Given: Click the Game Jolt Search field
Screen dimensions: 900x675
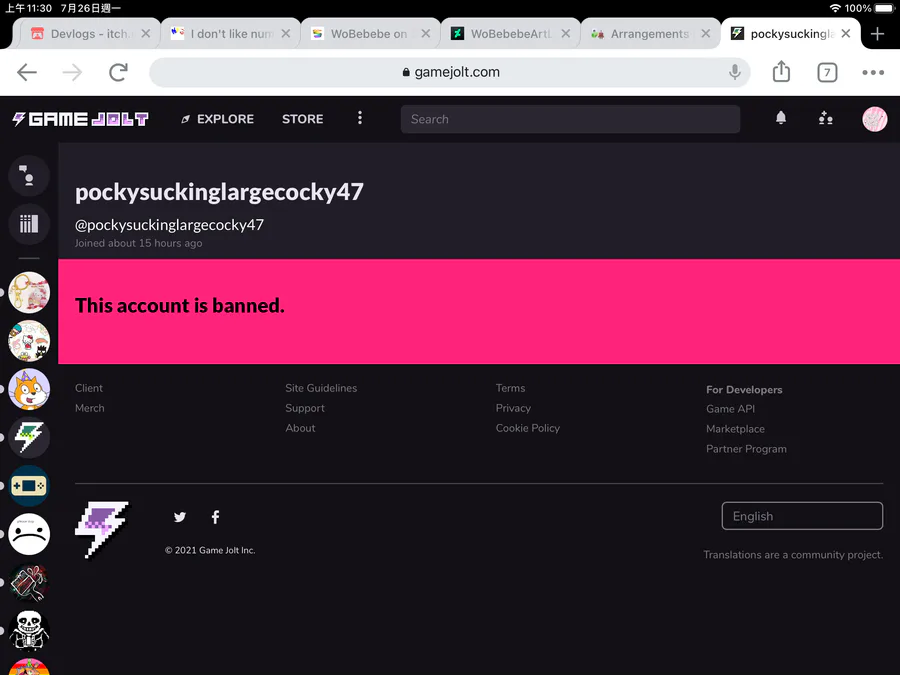Looking at the screenshot, I should pyautogui.click(x=570, y=119).
